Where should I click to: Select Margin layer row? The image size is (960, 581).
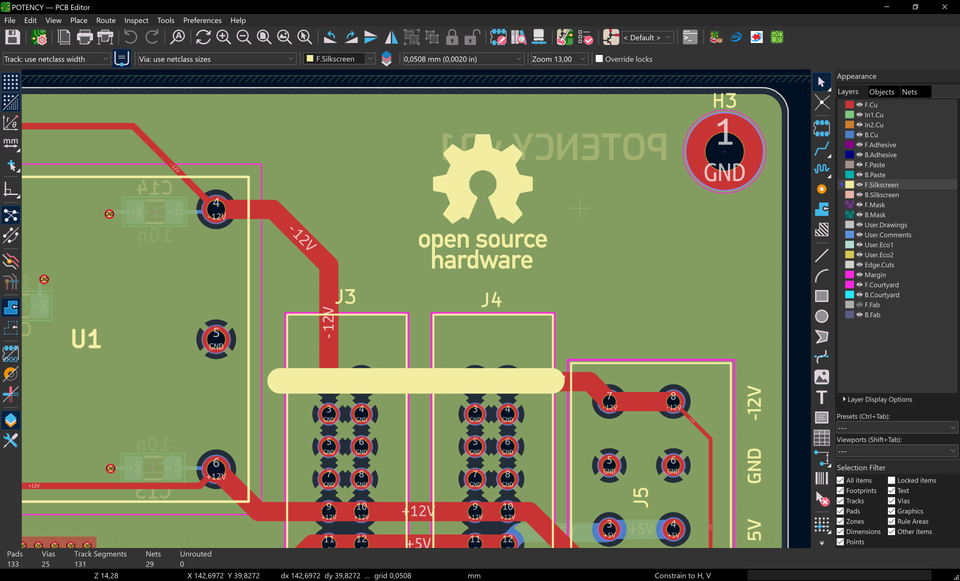point(897,275)
